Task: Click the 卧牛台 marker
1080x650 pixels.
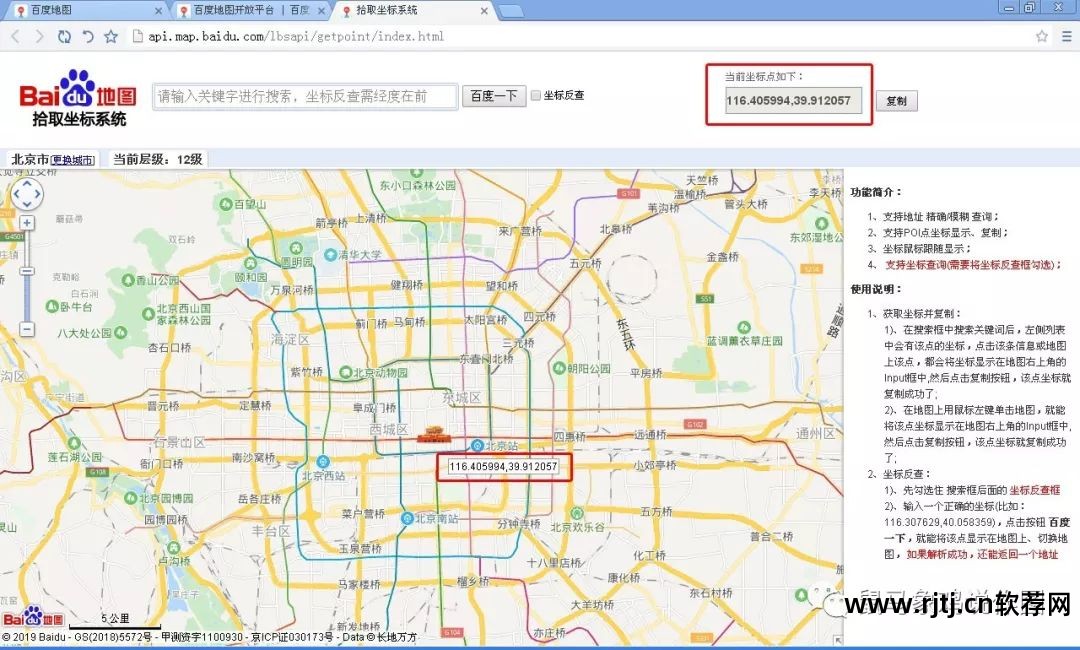Action: pyautogui.click(x=52, y=306)
